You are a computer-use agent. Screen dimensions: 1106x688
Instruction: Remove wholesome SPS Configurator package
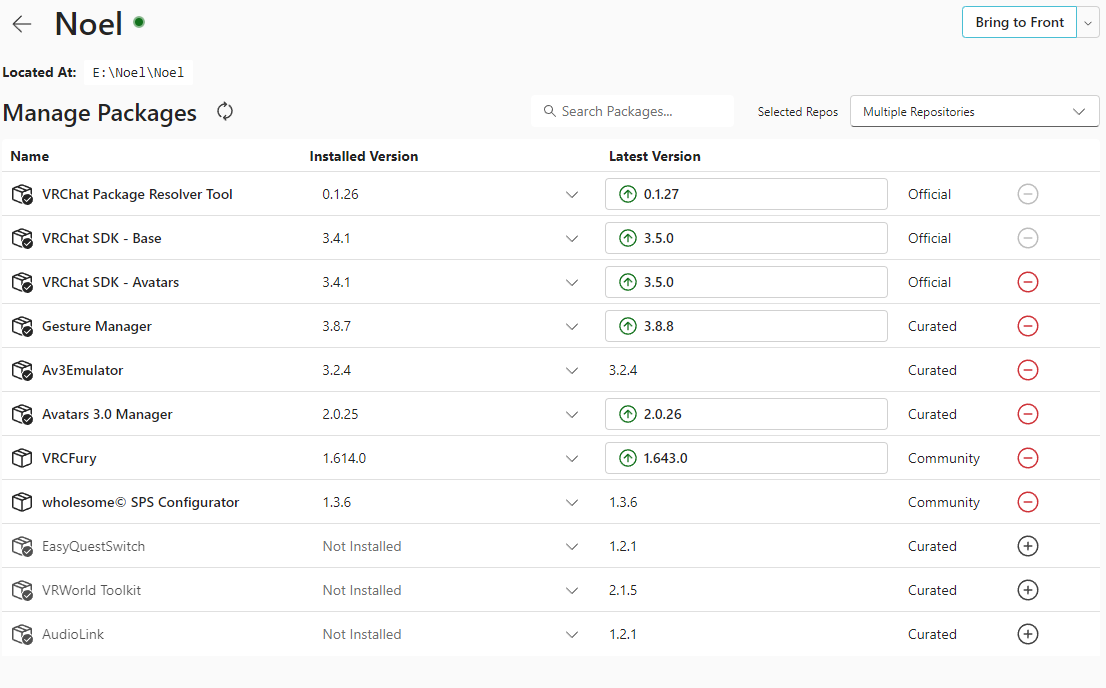[x=1028, y=502]
